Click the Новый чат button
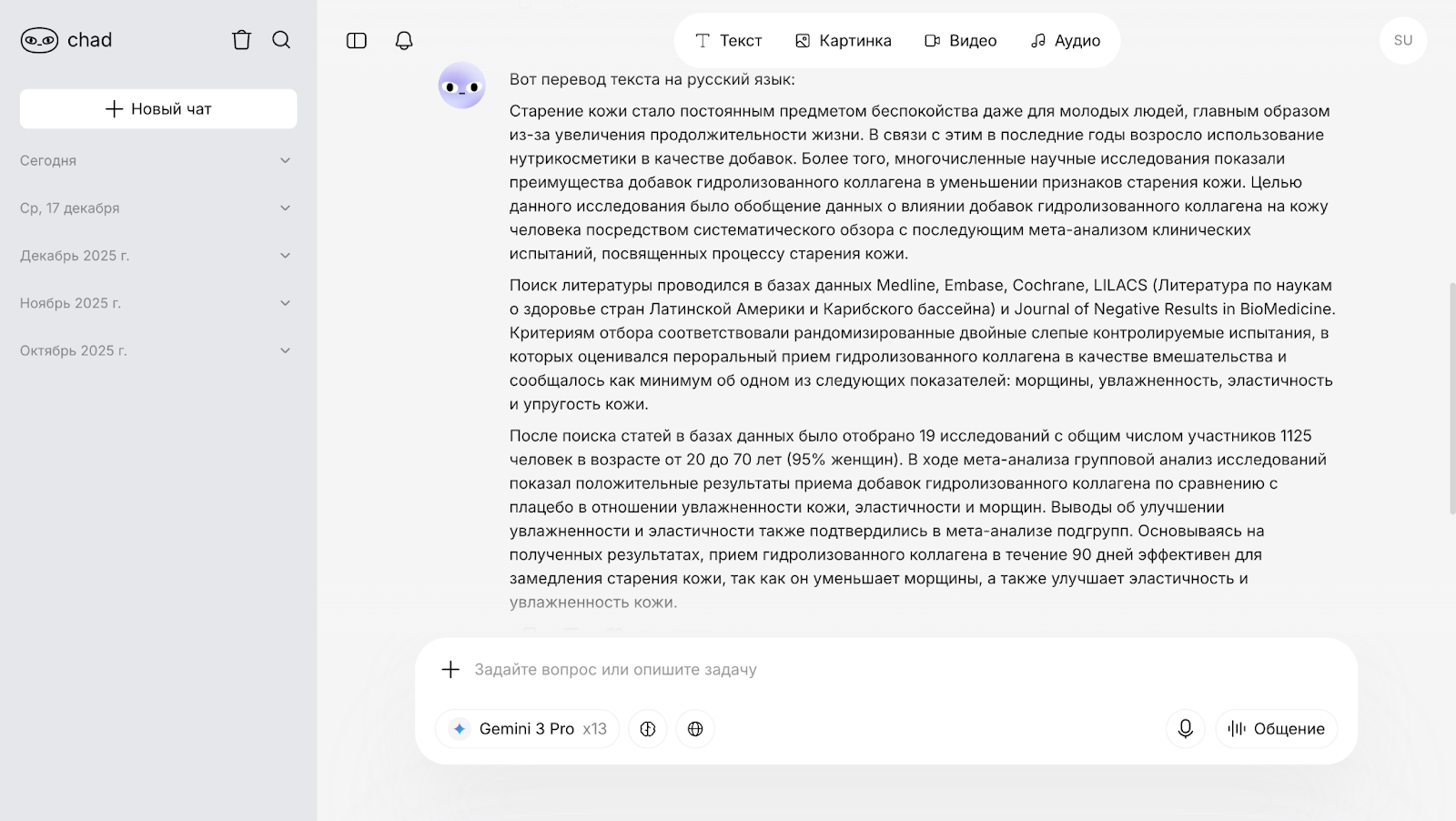Viewport: 1456px width, 821px height. [x=158, y=109]
